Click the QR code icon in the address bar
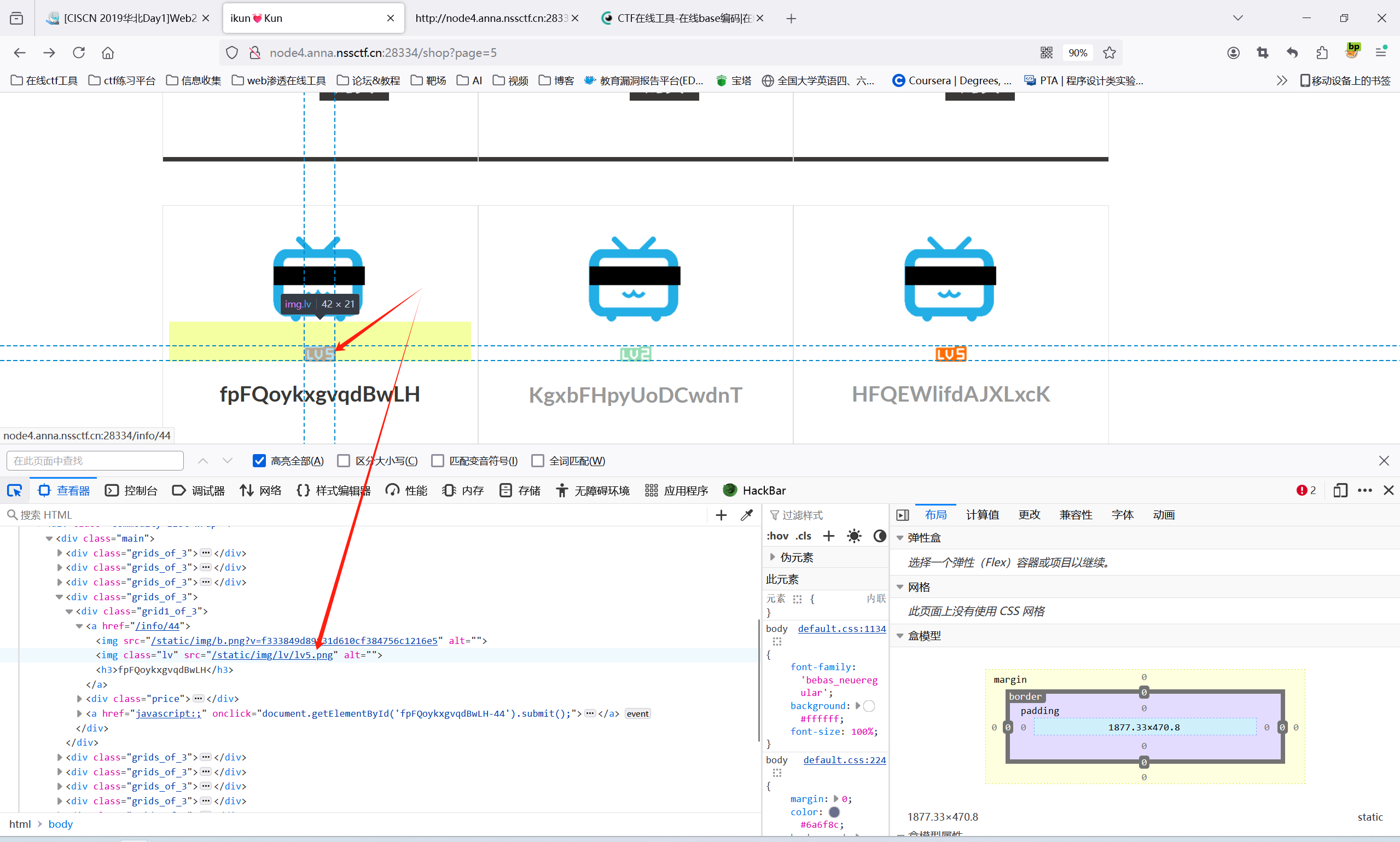1400x842 pixels. click(1046, 53)
